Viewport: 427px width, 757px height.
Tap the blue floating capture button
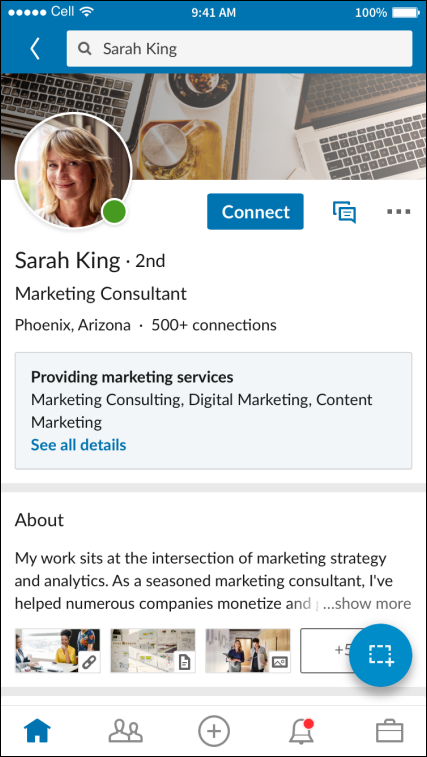point(381,655)
